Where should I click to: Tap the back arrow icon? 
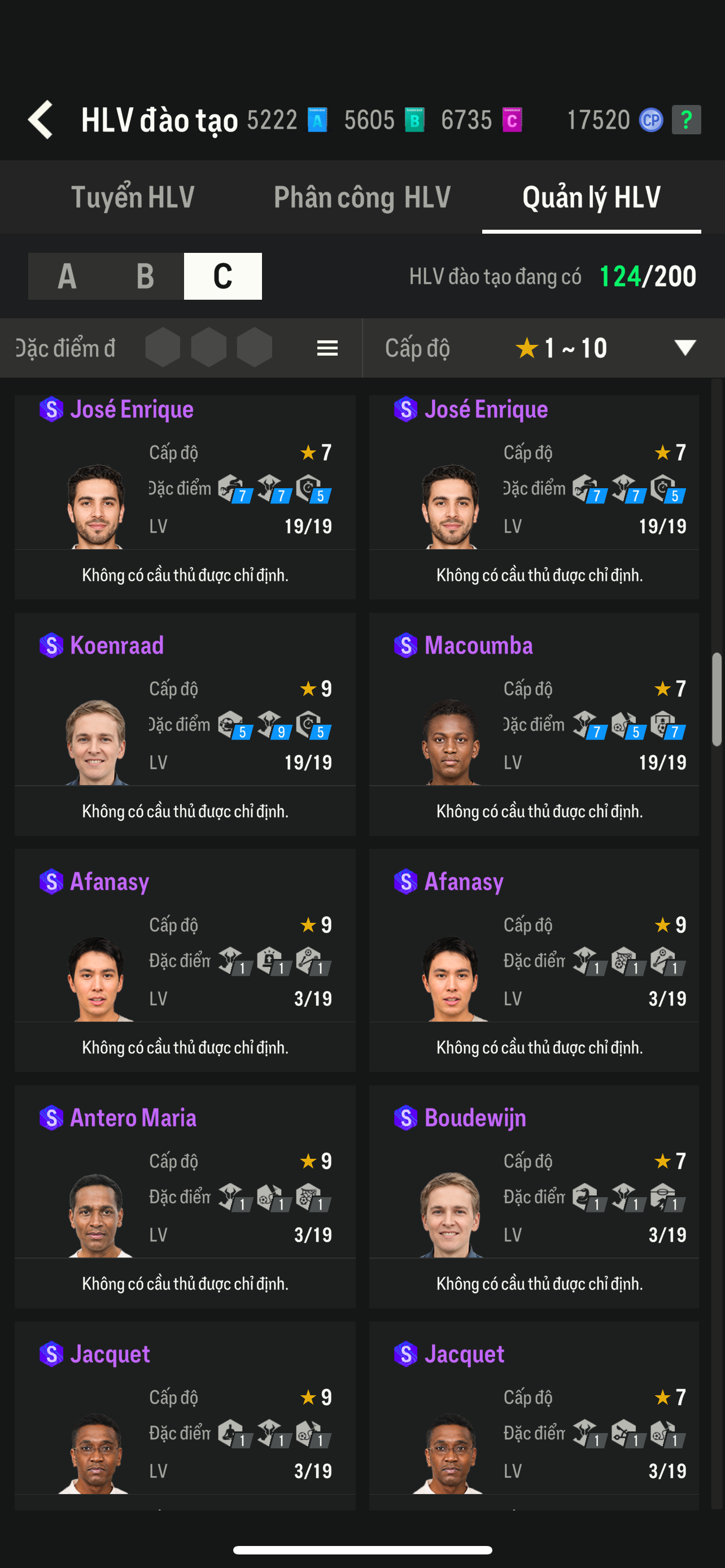[41, 120]
